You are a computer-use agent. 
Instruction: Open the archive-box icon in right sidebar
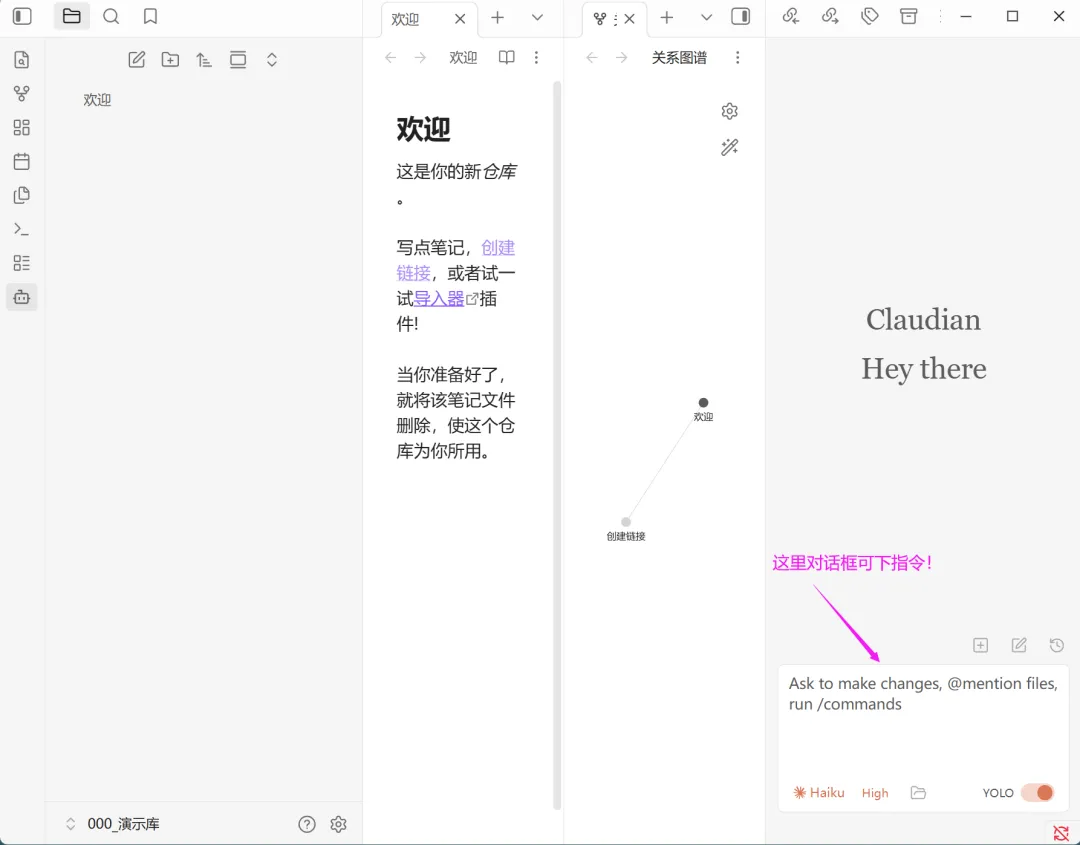pos(908,16)
